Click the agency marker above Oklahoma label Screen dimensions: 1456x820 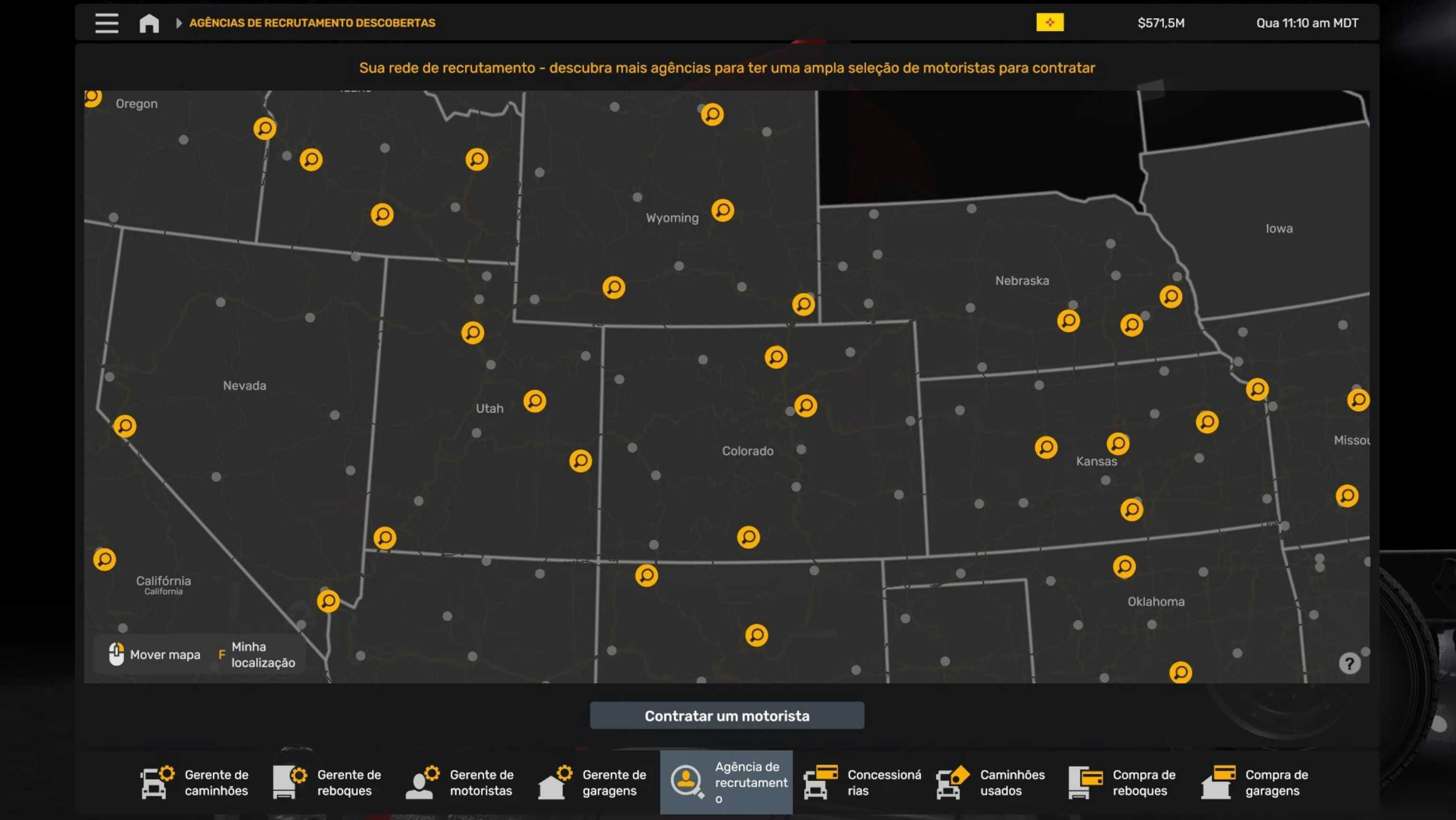tap(1124, 566)
